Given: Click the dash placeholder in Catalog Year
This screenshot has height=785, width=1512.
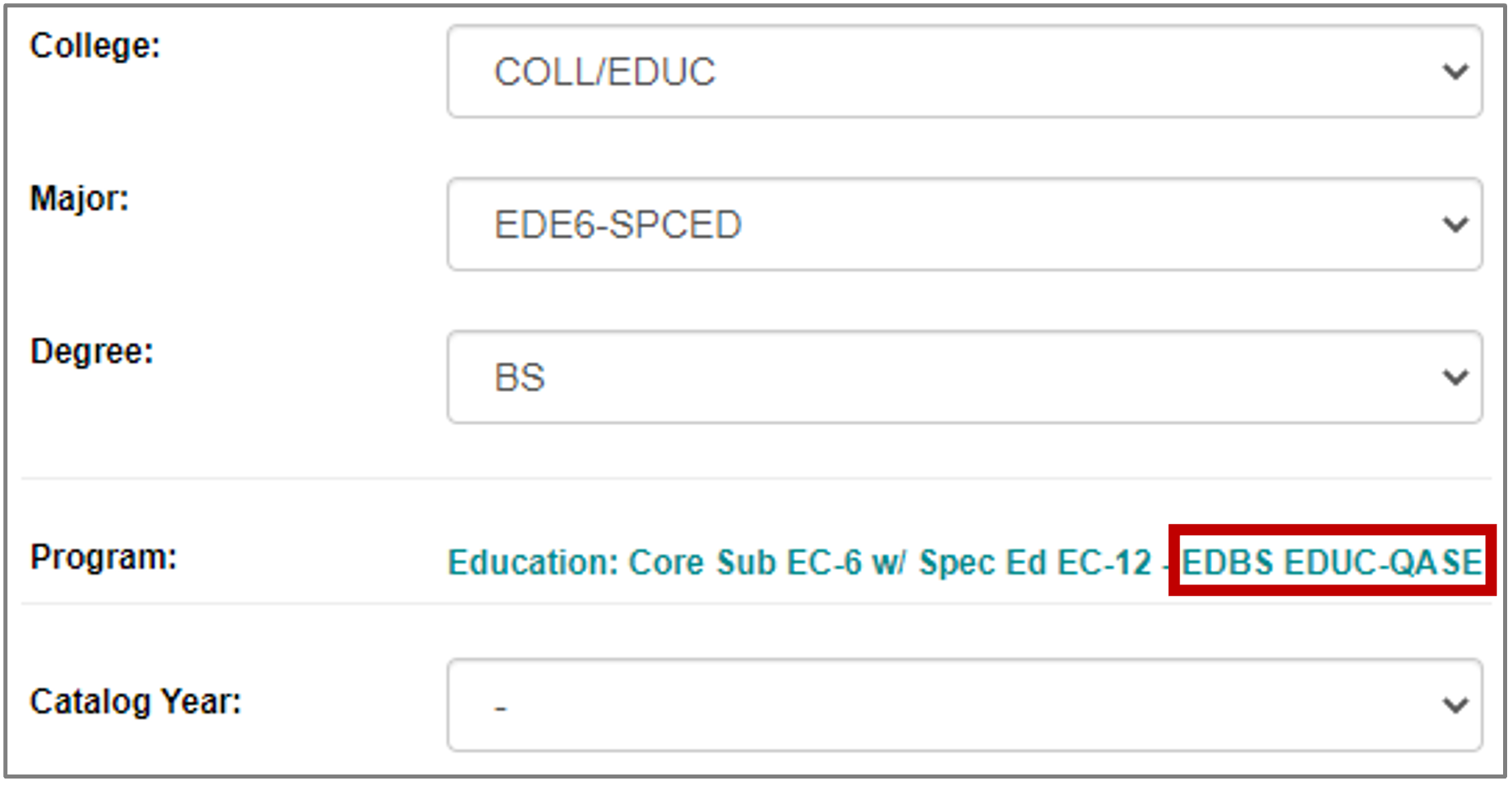Looking at the screenshot, I should coord(501,708).
